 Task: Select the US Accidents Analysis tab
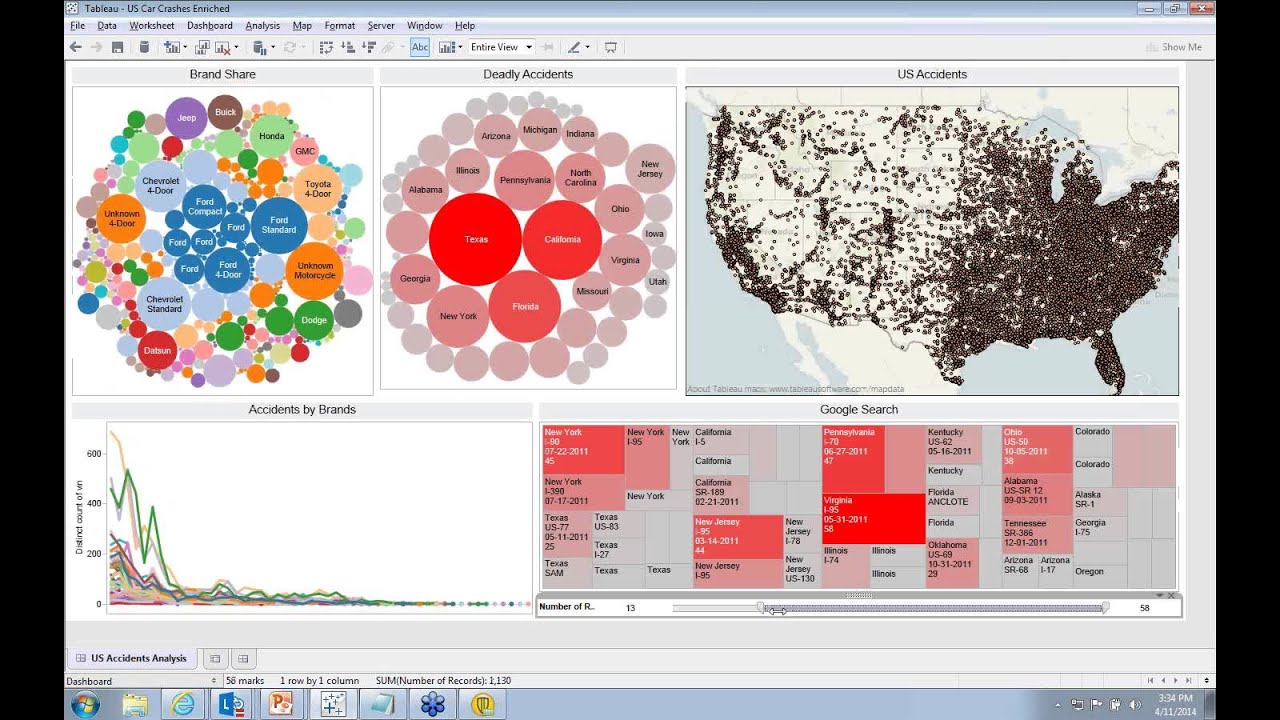(131, 658)
